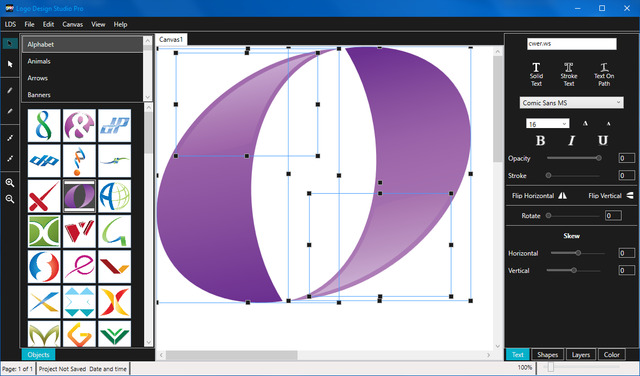This screenshot has height=376, width=640.
Task: Adjust the Rotate slider
Action: pos(574,216)
